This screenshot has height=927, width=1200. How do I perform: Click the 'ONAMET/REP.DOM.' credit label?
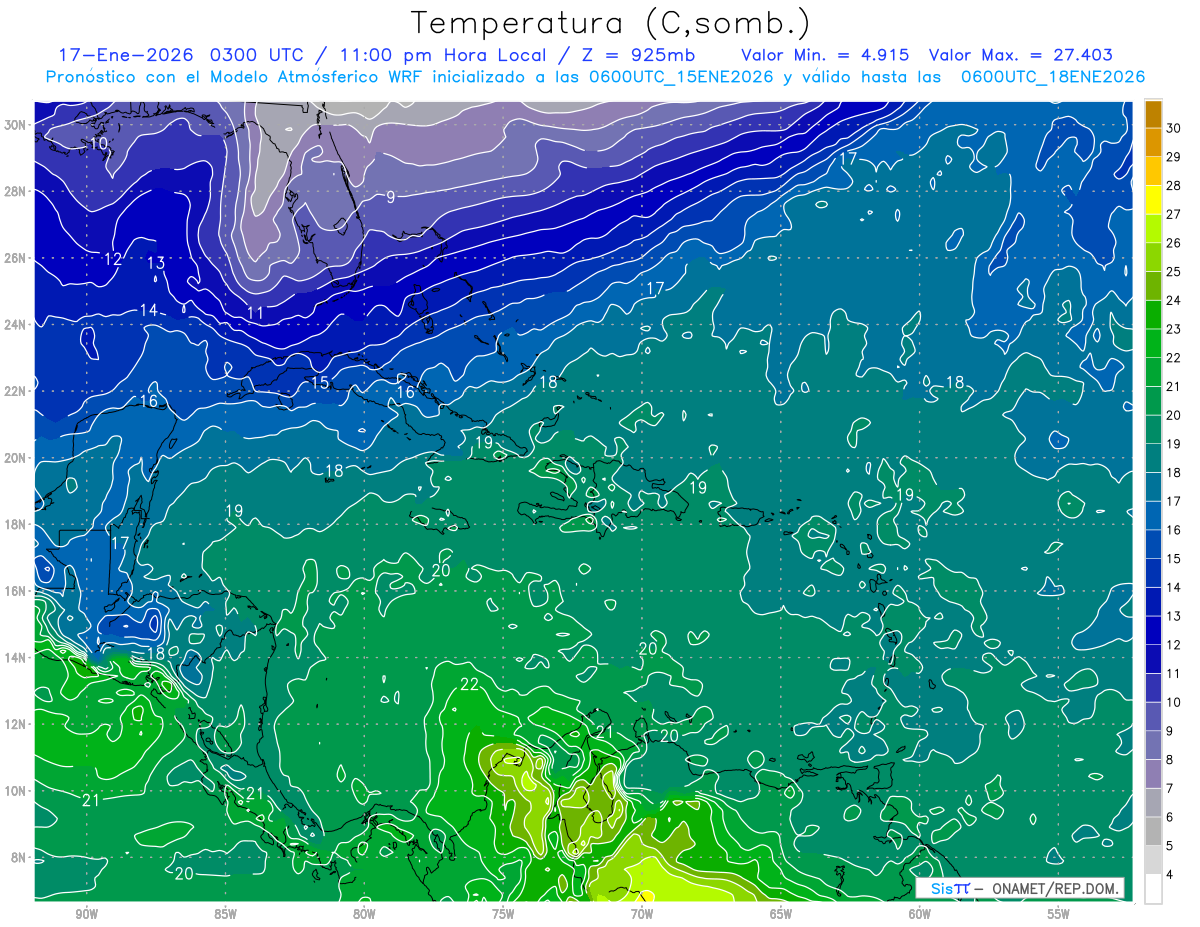[1056, 888]
